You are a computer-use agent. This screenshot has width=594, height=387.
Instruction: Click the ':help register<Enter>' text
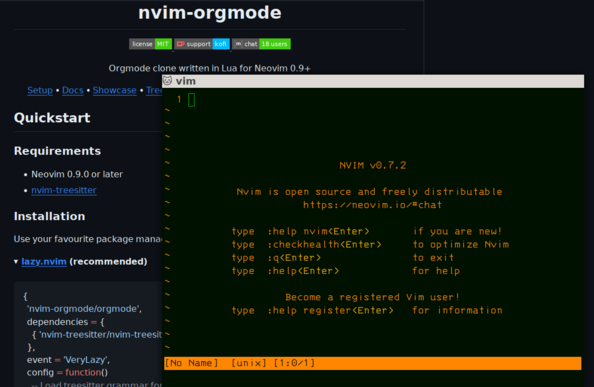point(330,311)
